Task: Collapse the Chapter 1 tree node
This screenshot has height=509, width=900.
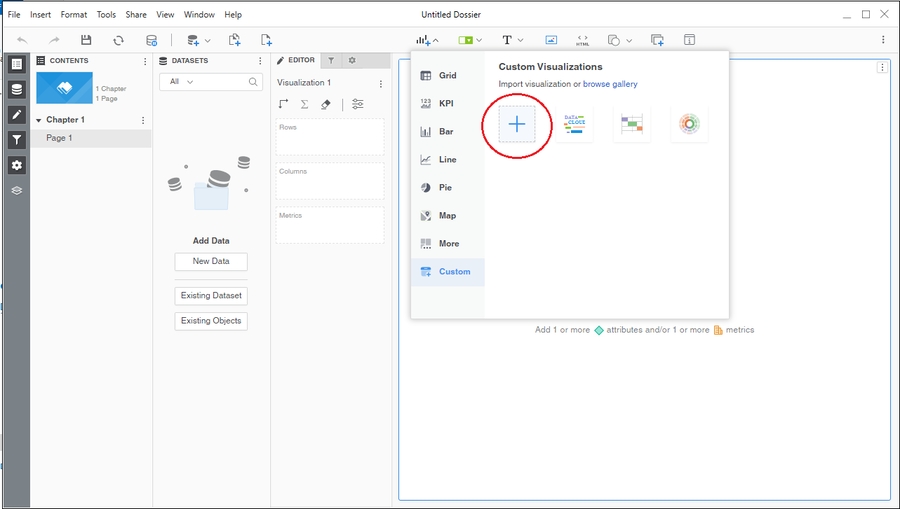Action: [x=39, y=120]
